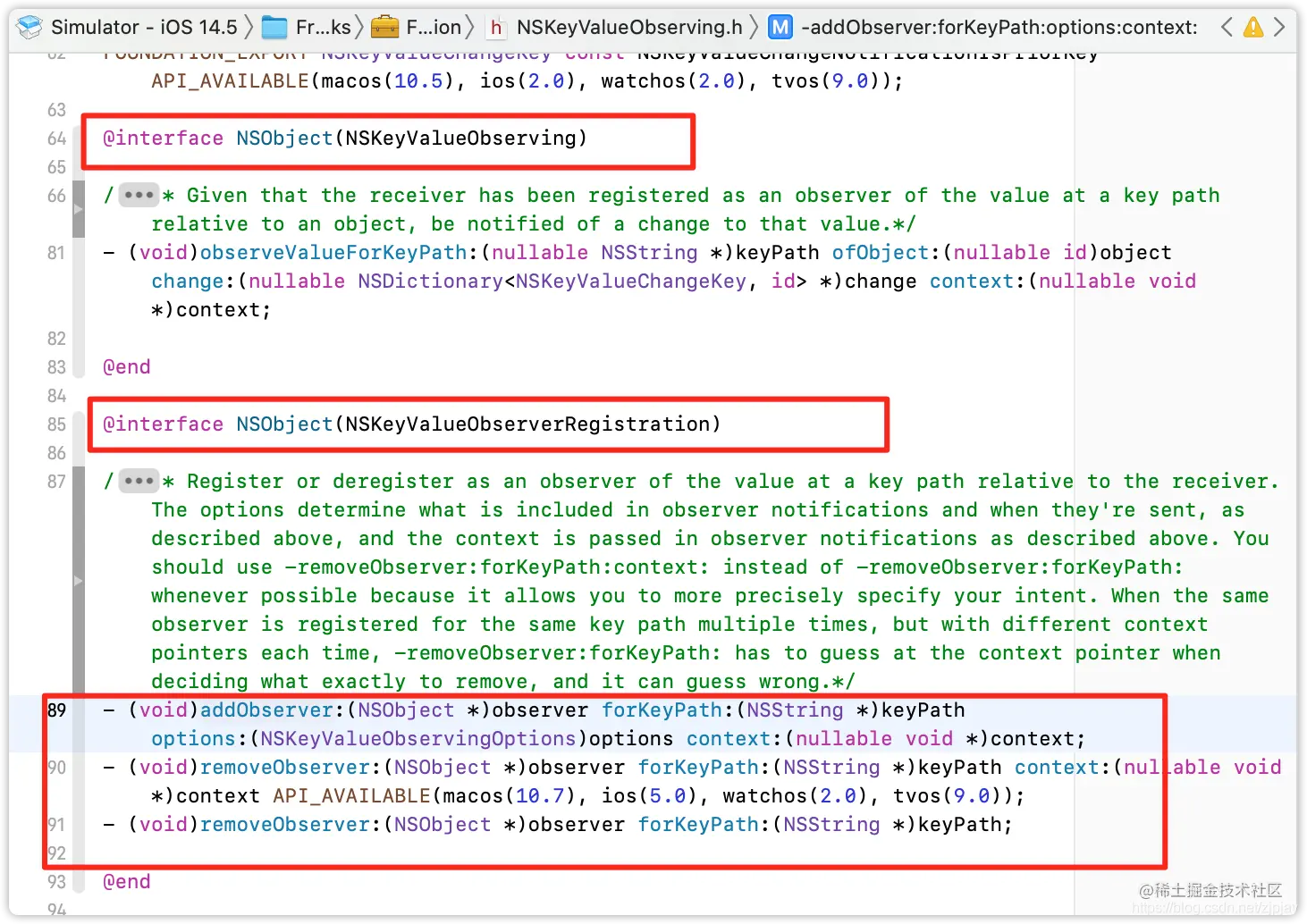Click the @end keyword on line 83

(x=127, y=366)
